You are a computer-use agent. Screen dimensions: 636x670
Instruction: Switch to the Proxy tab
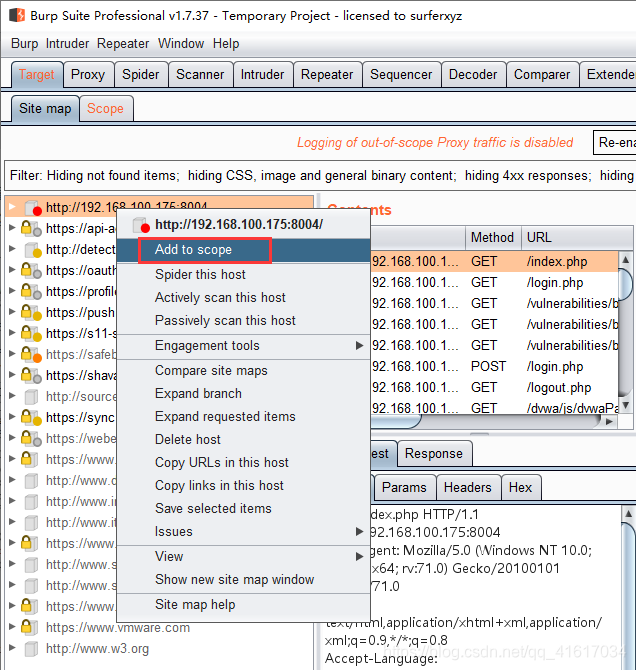(88, 75)
